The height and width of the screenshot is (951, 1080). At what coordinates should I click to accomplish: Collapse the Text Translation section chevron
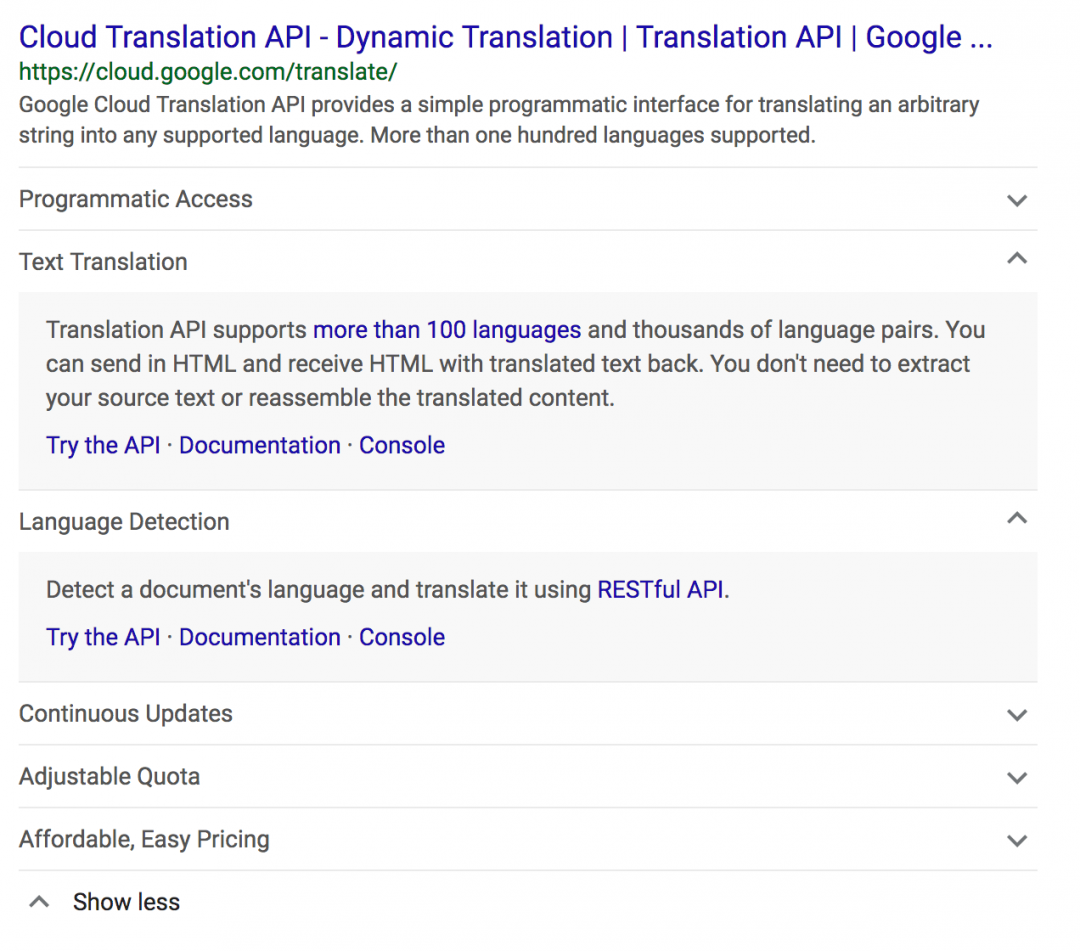point(1017,258)
